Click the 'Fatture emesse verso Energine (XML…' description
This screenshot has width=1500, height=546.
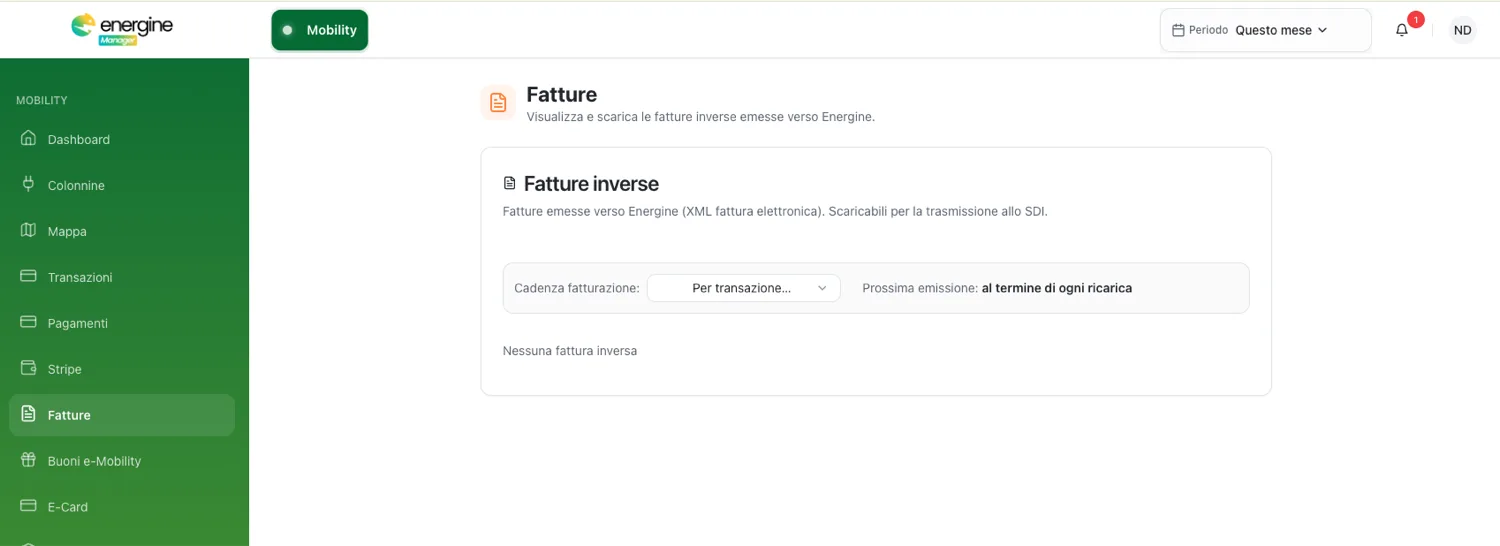pyautogui.click(x=775, y=212)
